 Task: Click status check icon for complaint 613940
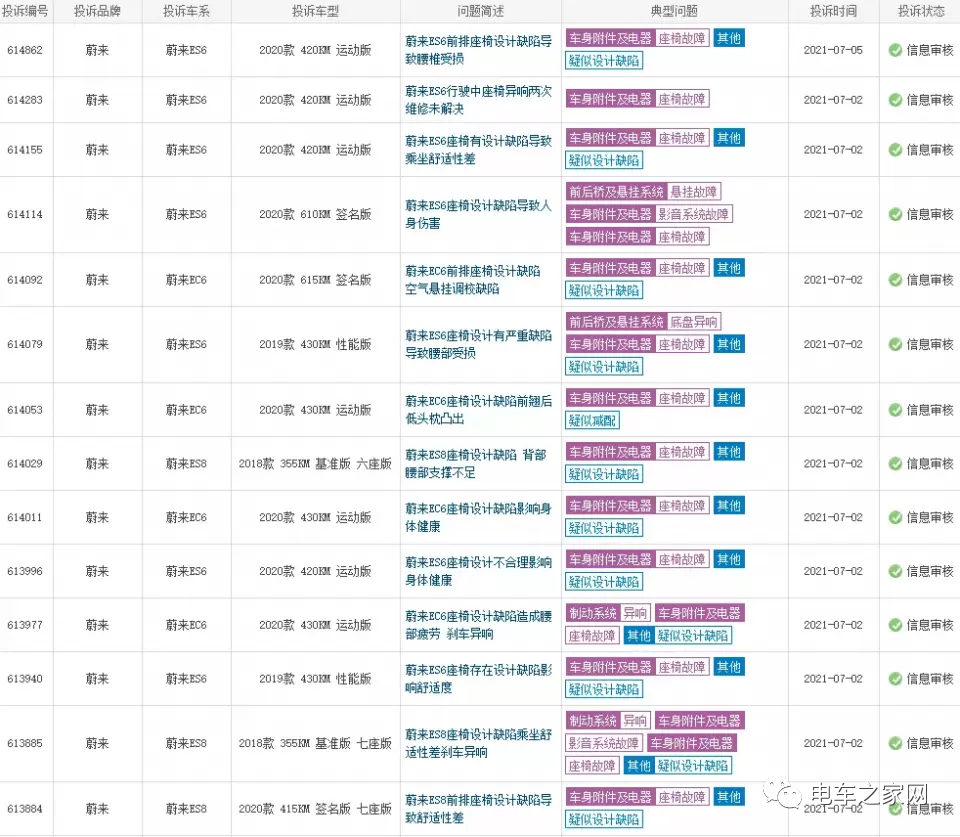click(x=895, y=679)
